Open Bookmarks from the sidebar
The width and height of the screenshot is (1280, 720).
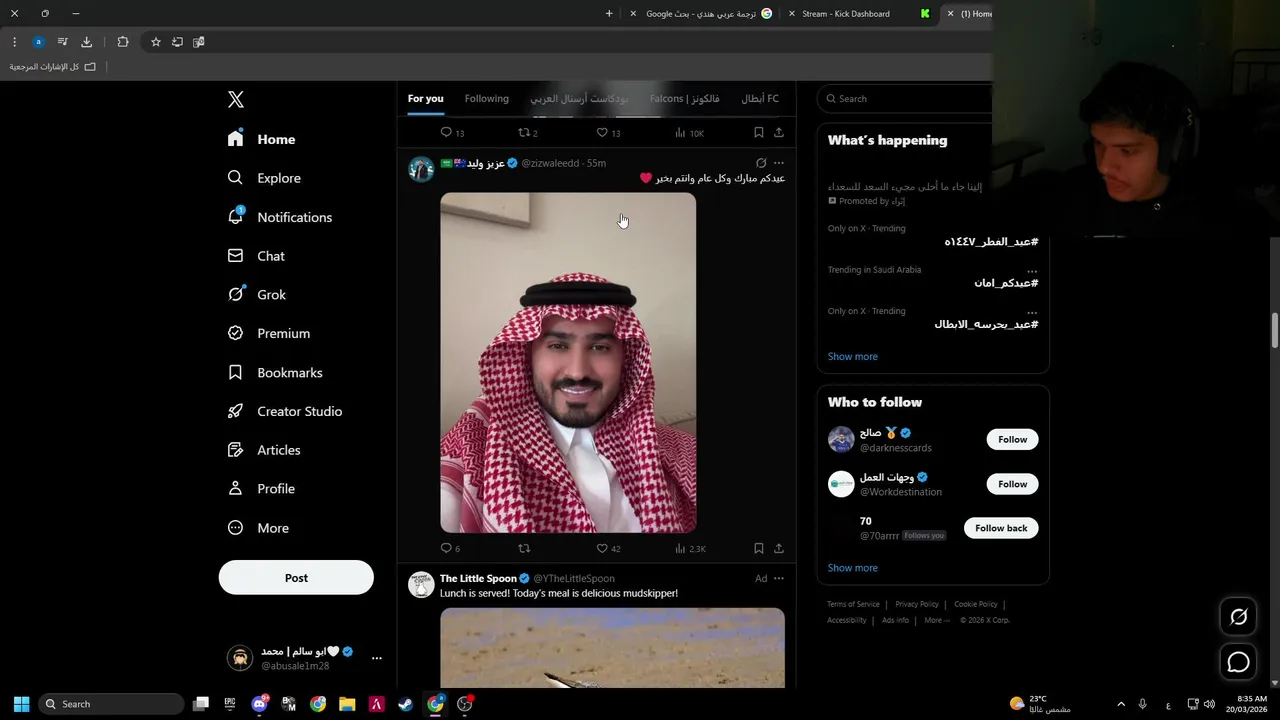[x=275, y=372]
